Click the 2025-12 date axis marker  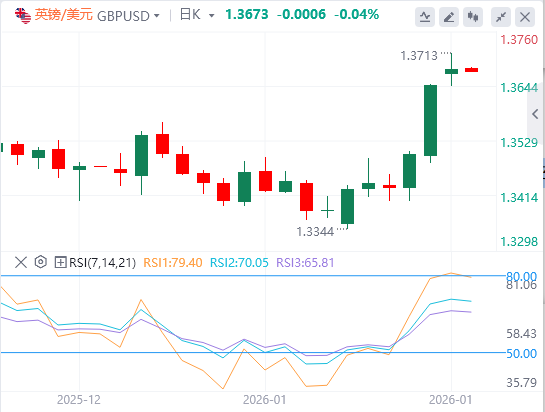click(x=79, y=400)
